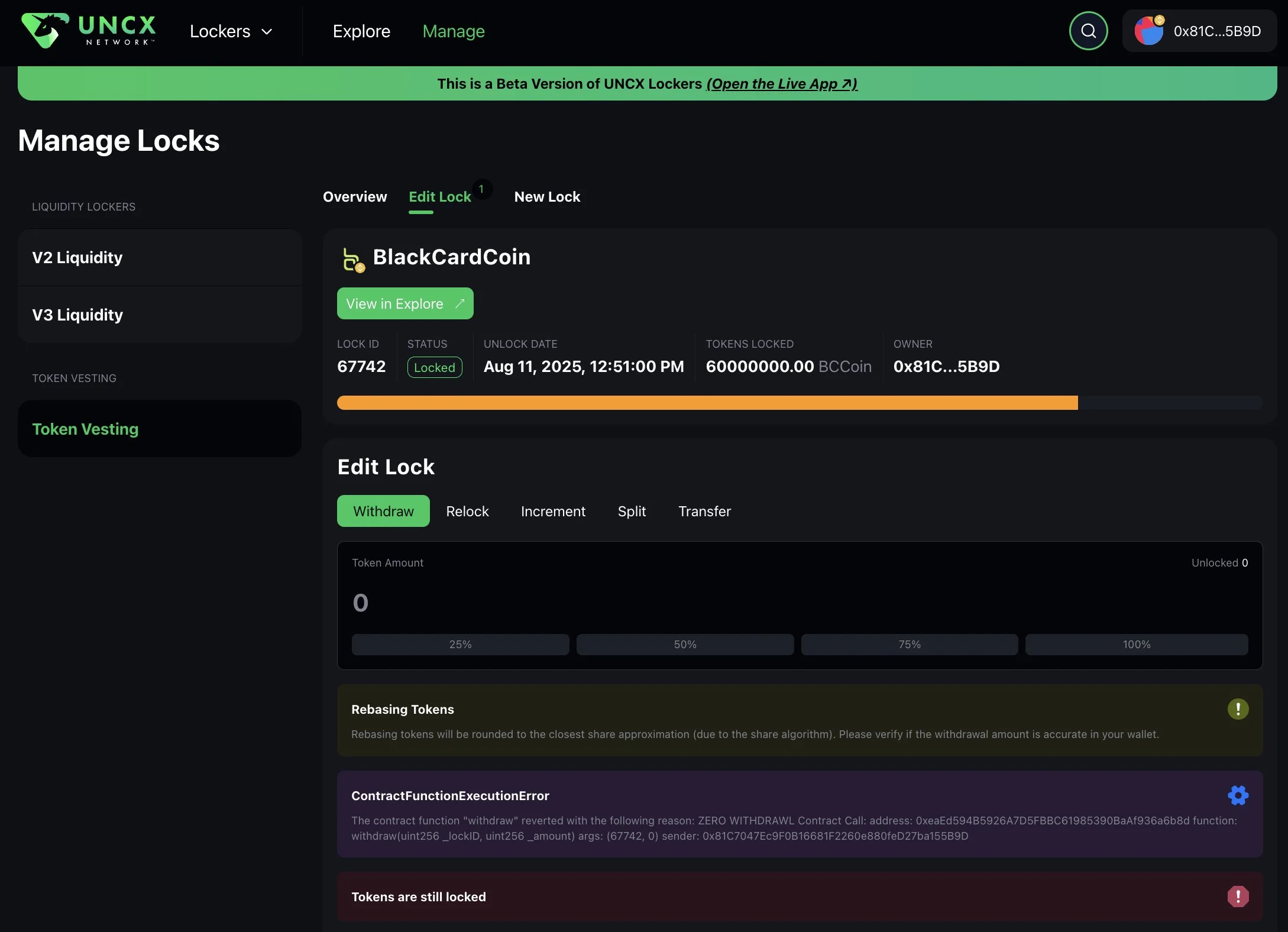Click the UNCX Network logo
Image resolution: width=1288 pixels, height=932 pixels.
coord(89,30)
